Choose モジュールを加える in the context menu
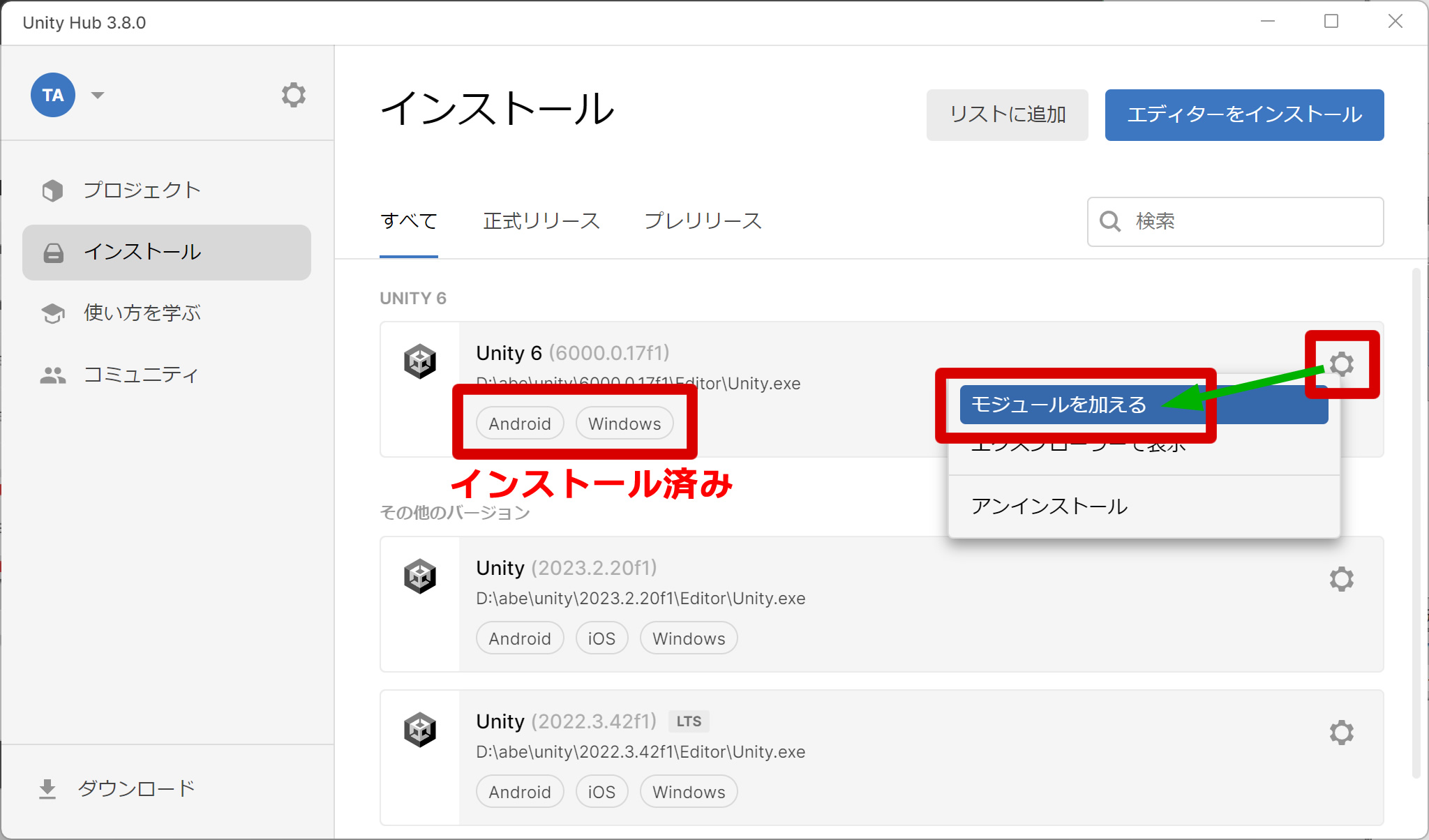The image size is (1429, 840). tap(1144, 405)
